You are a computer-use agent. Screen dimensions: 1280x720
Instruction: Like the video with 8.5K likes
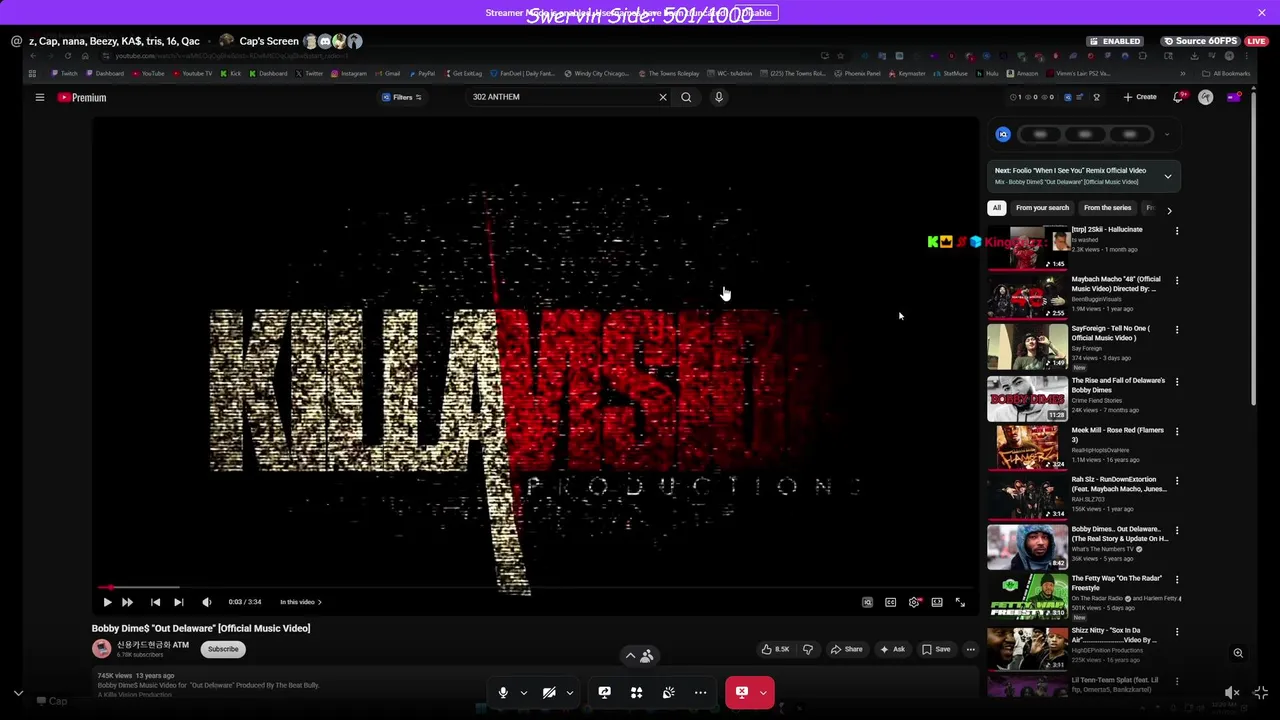coord(775,649)
